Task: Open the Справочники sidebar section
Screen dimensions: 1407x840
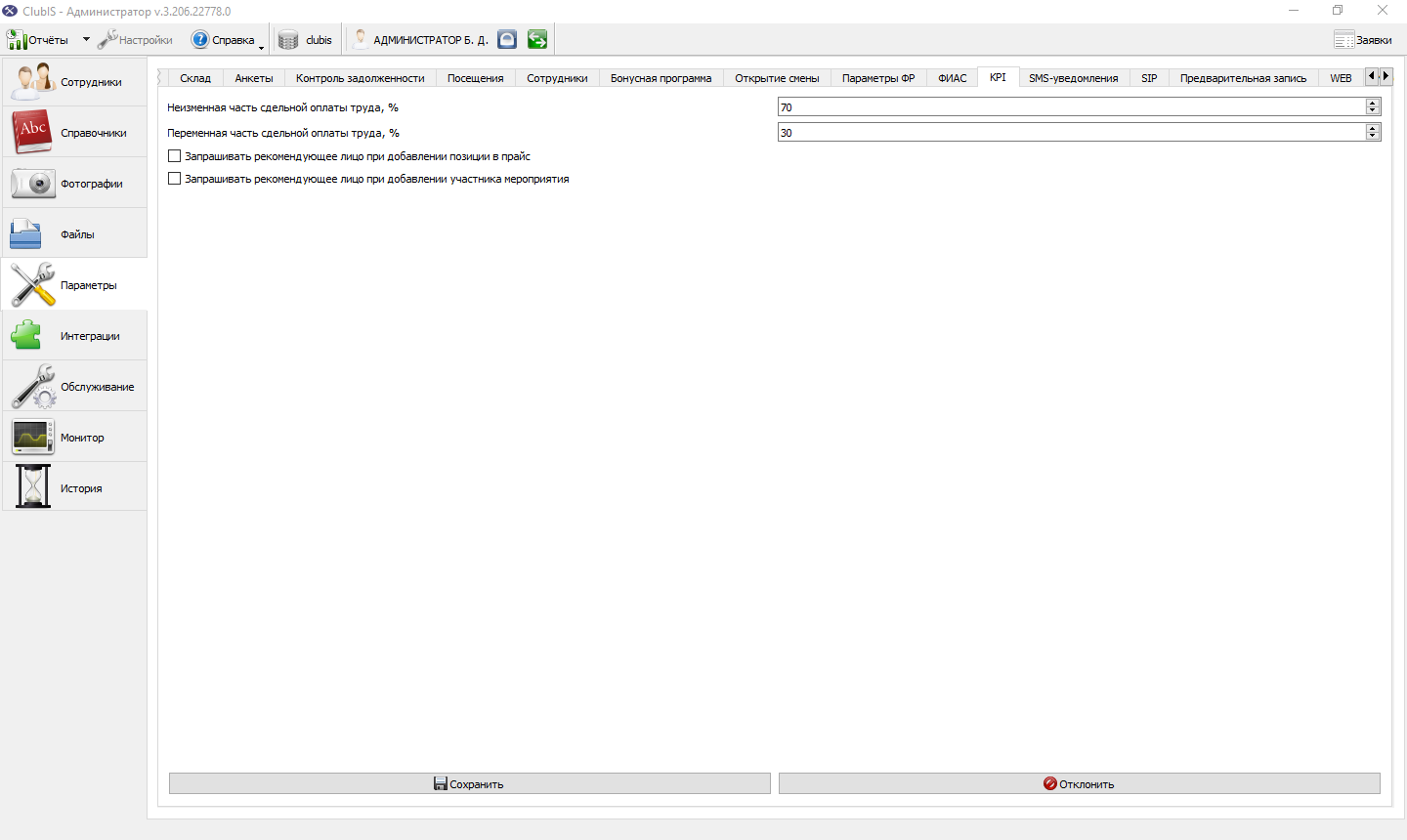Action: pyautogui.click(x=74, y=133)
